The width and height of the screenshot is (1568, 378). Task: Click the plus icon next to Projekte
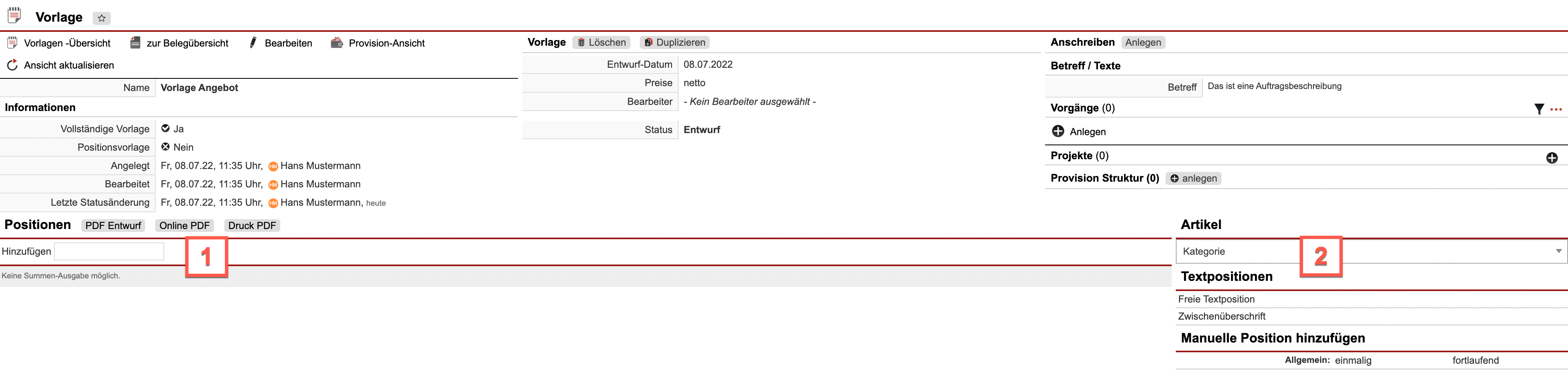[x=1552, y=158]
